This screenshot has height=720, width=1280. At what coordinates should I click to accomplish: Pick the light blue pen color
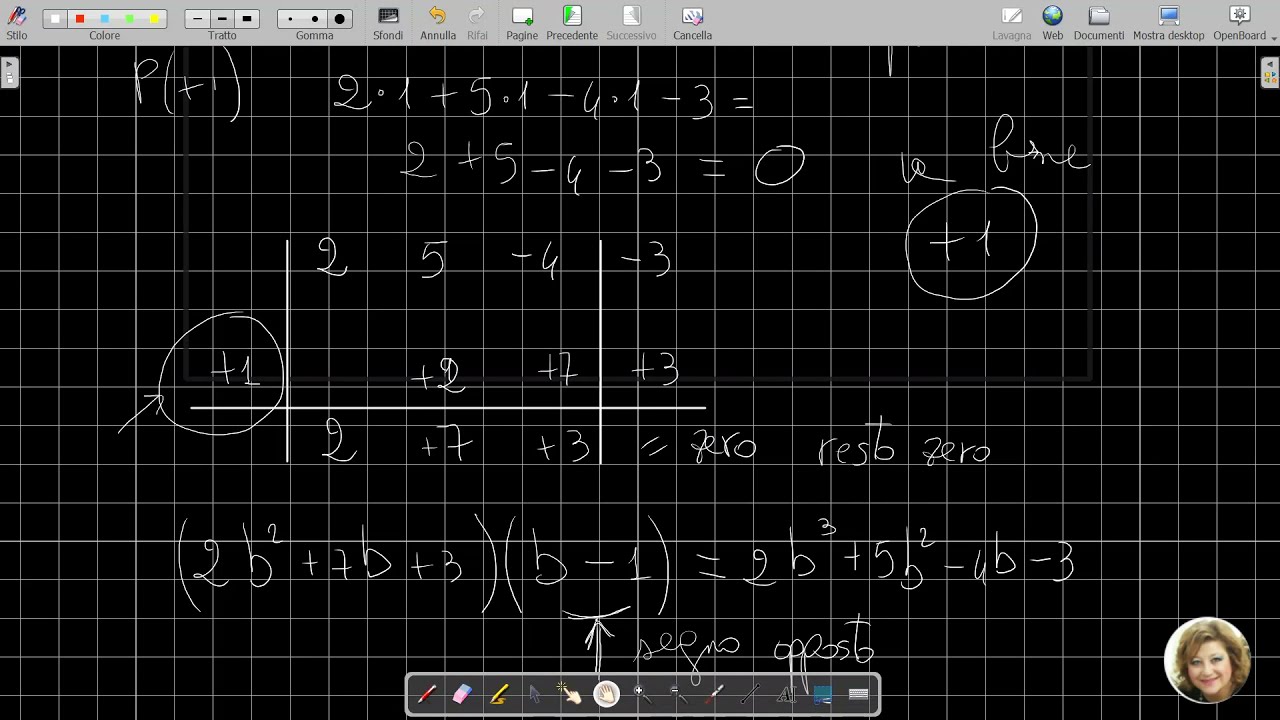tap(105, 19)
